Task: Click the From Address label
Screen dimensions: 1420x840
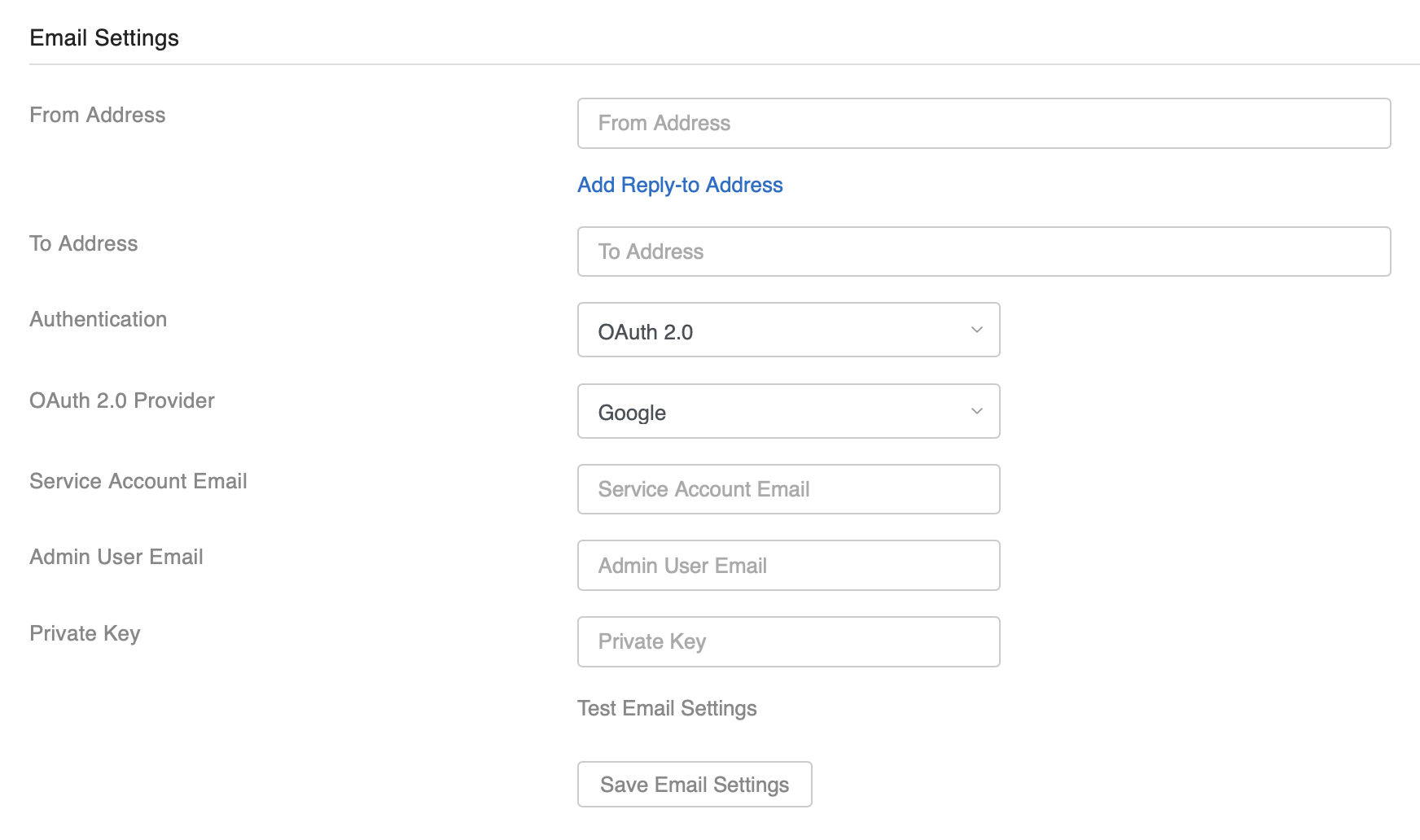Action: [x=97, y=115]
